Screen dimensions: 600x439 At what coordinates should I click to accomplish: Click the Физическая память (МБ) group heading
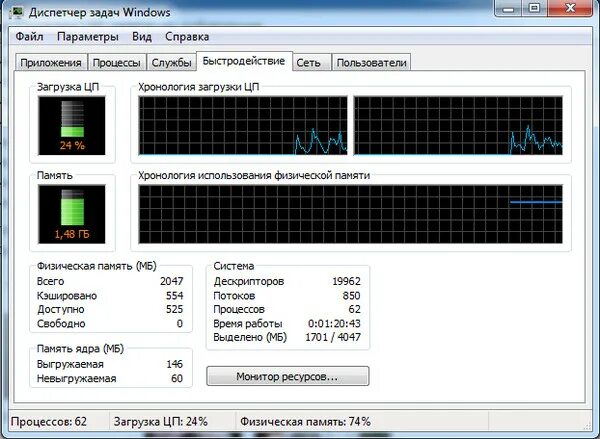click(97, 266)
